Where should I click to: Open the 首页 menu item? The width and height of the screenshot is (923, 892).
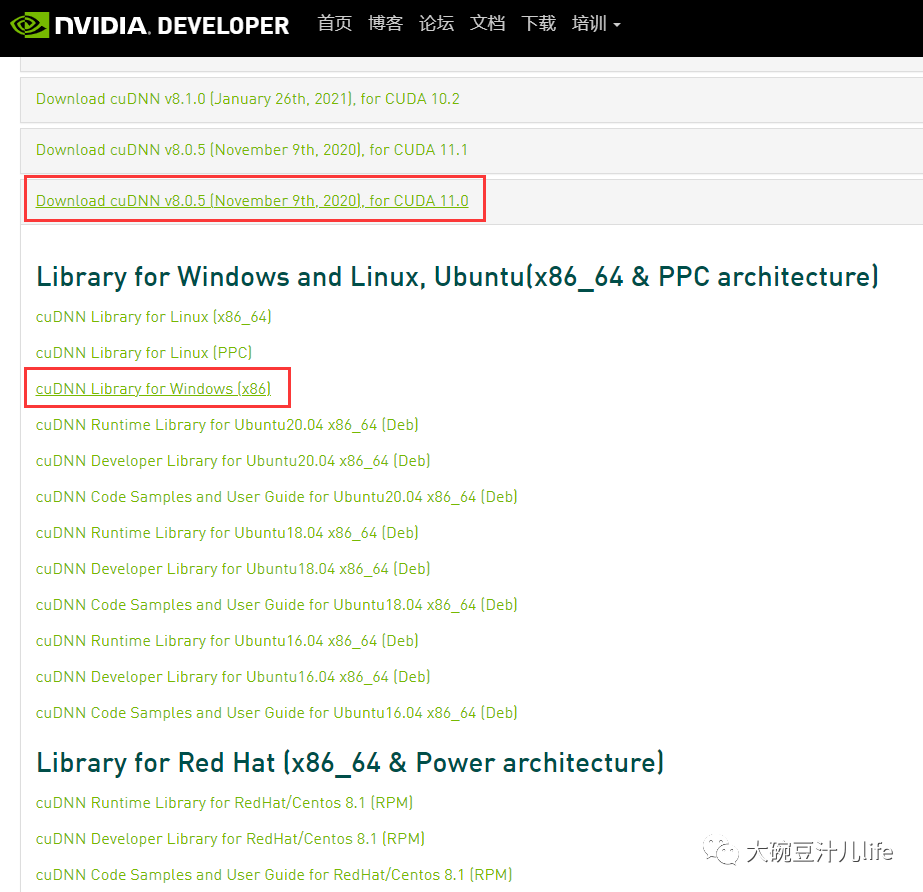(334, 24)
